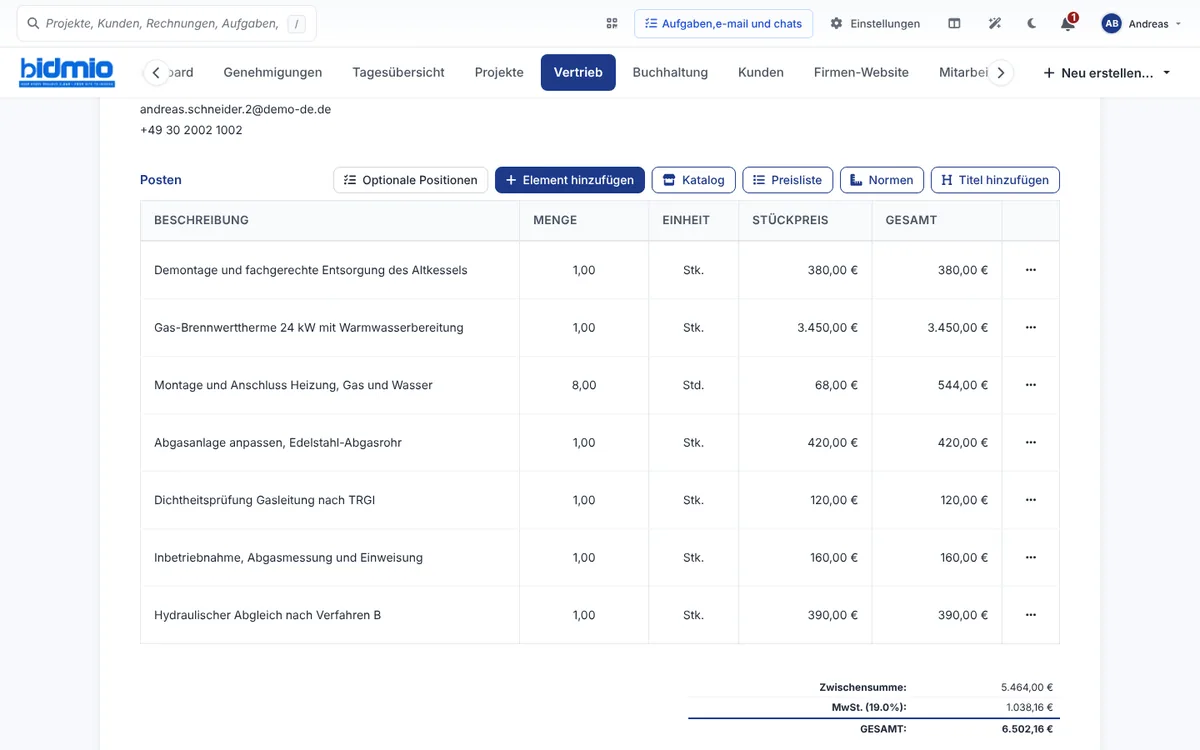Click the magic wand icon
Viewport: 1200px width, 750px height.
click(995, 23)
